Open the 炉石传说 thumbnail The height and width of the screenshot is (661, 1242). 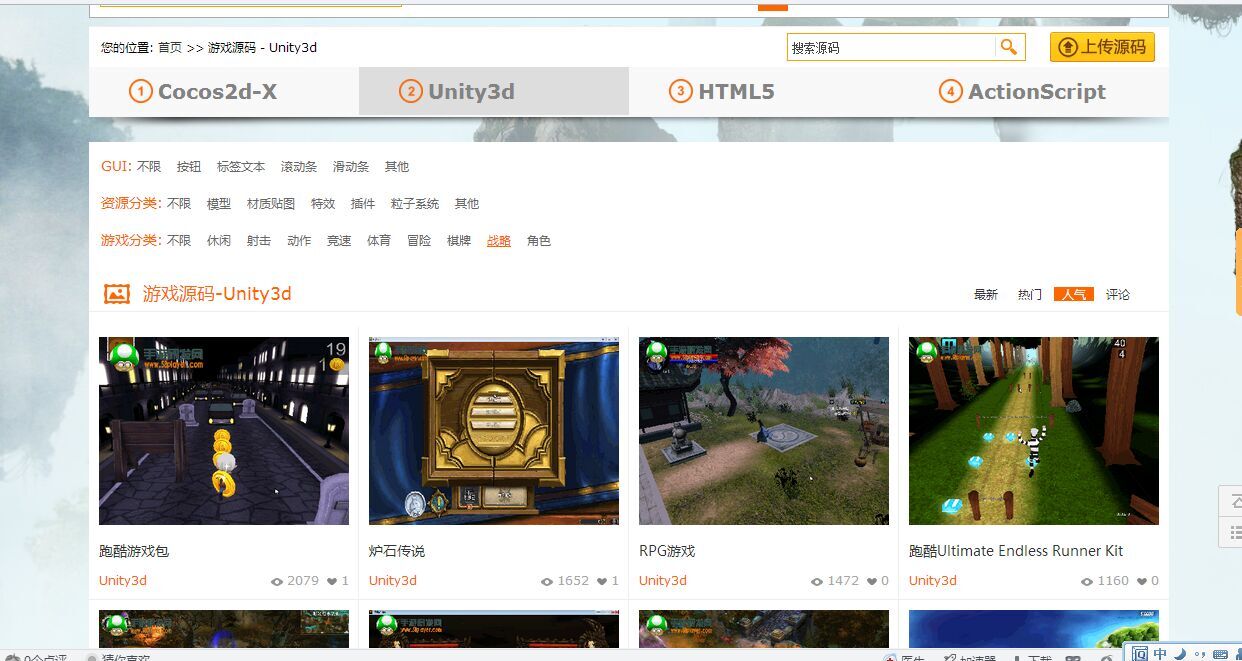pyautogui.click(x=494, y=431)
